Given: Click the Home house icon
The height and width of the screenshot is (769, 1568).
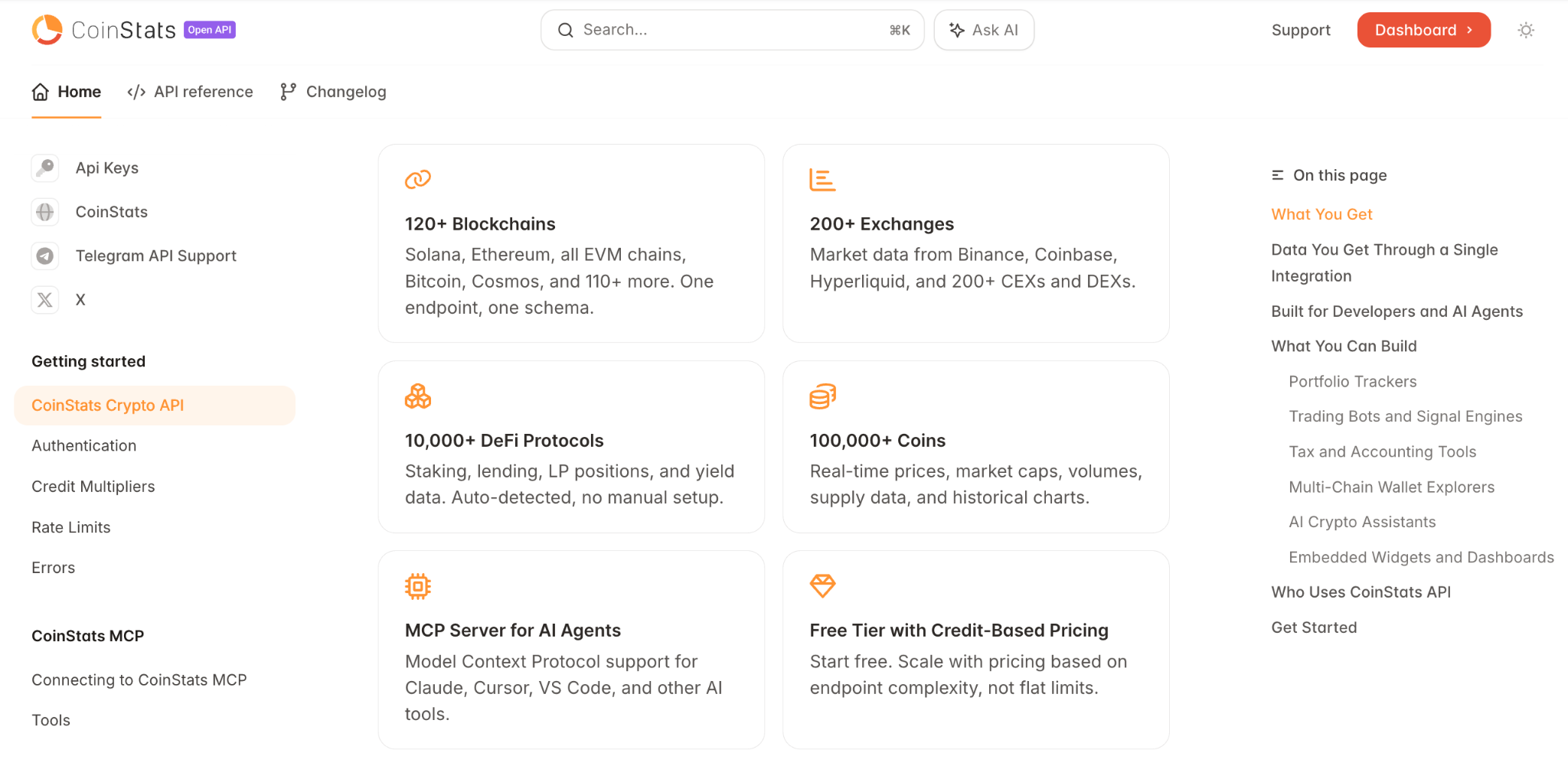Looking at the screenshot, I should 41,92.
